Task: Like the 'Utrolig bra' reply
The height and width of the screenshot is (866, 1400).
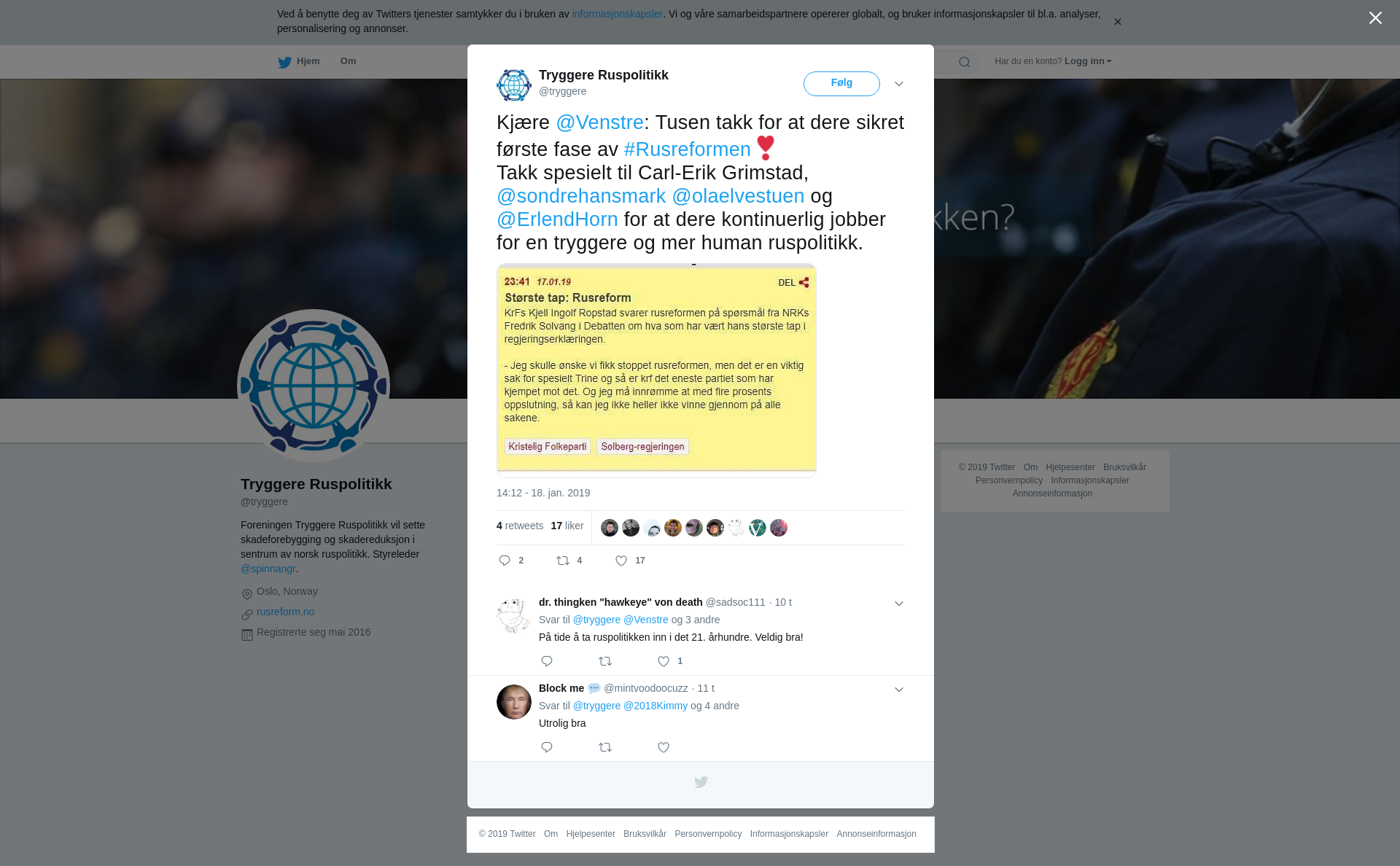Action: click(664, 747)
